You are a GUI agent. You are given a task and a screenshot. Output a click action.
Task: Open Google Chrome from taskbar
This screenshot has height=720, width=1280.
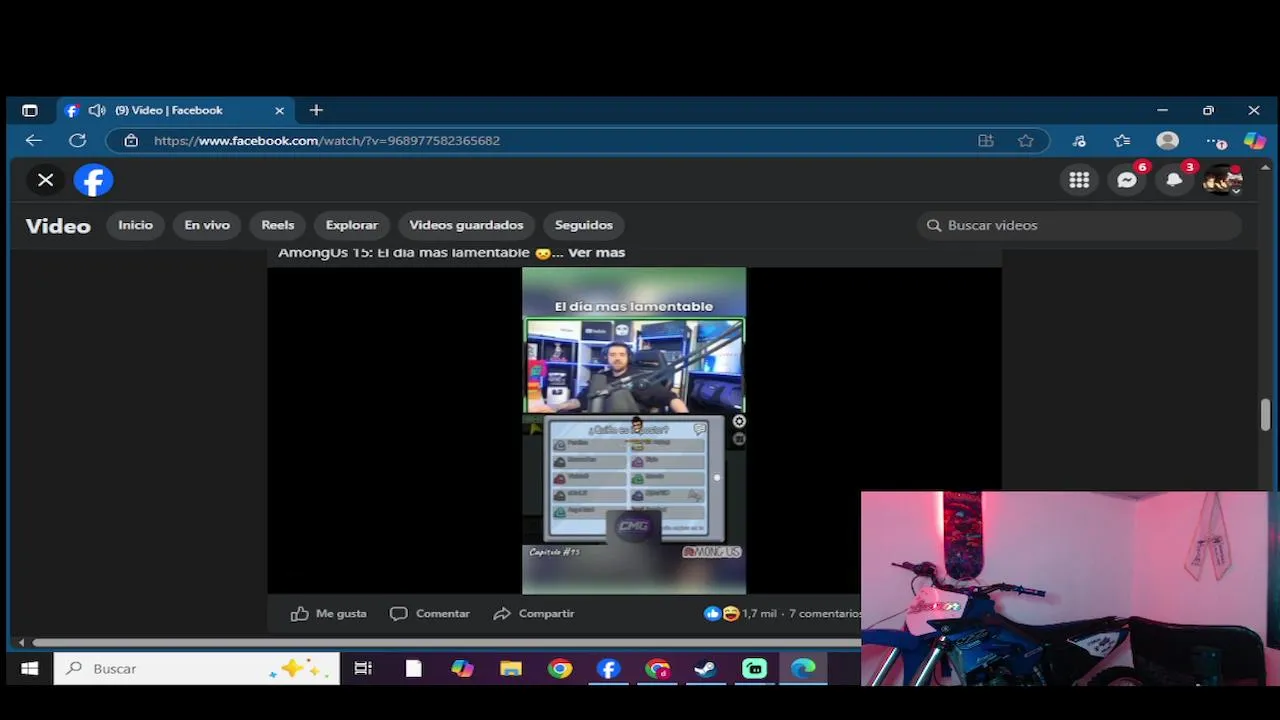(560, 669)
